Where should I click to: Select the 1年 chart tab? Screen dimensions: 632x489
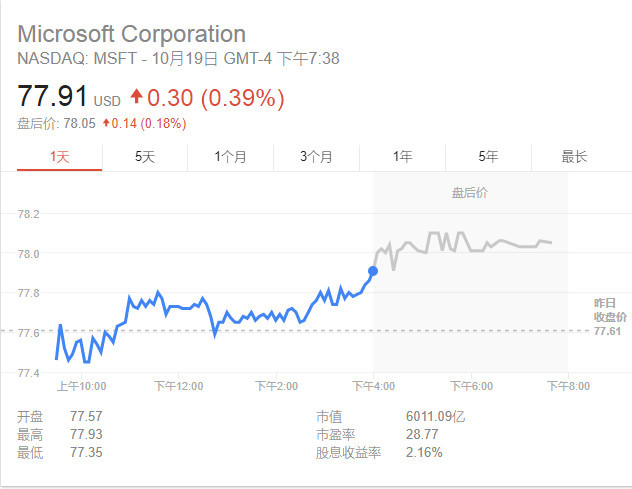click(x=402, y=156)
